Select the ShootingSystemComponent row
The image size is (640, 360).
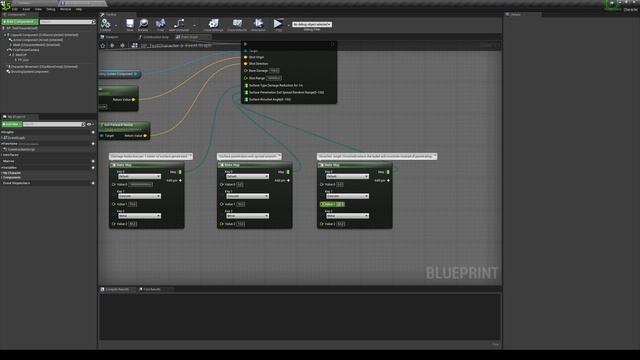pyautogui.click(x=27, y=71)
